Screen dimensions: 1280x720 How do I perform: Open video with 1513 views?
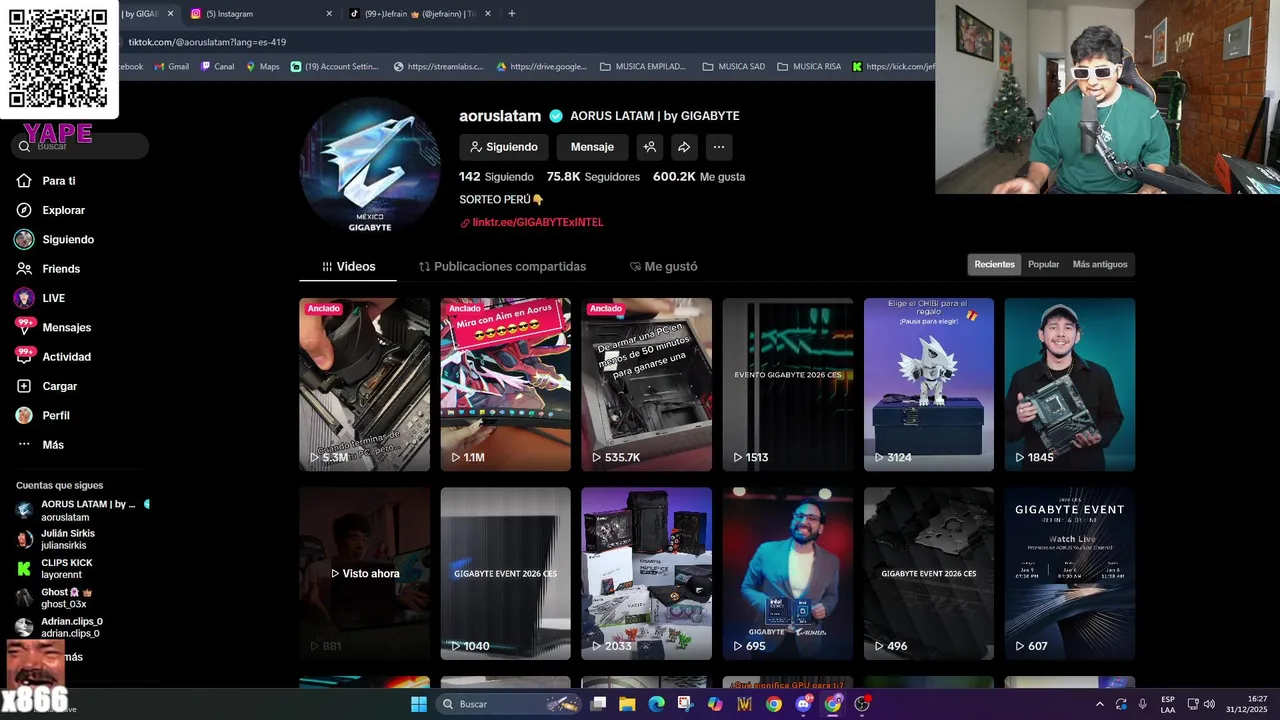(788, 384)
